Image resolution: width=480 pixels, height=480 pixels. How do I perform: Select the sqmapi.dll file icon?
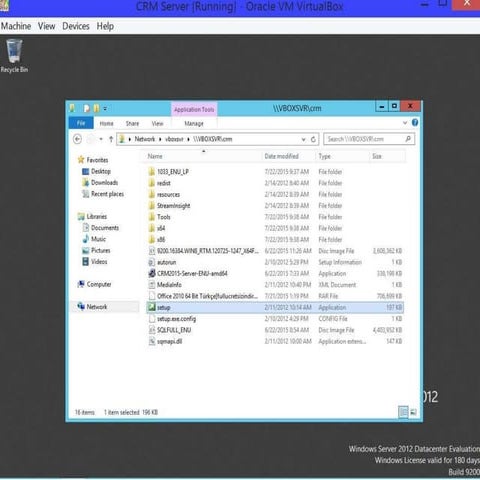point(152,341)
